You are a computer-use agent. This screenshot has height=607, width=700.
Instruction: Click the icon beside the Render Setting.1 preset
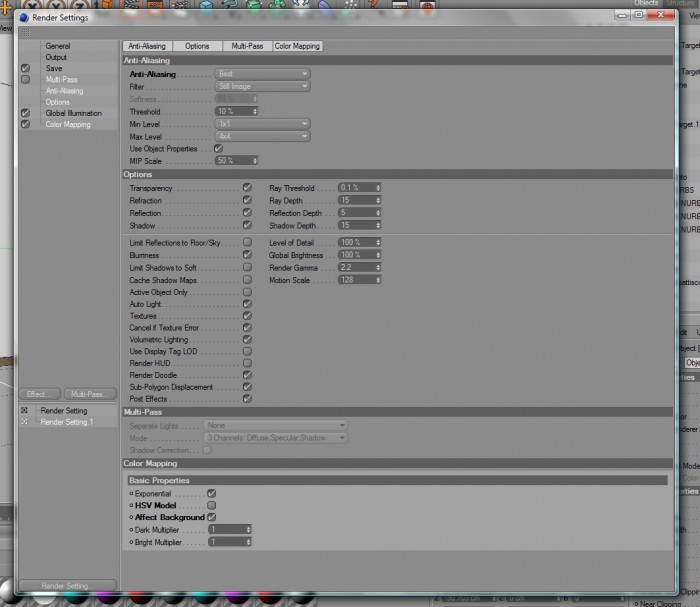coord(24,421)
